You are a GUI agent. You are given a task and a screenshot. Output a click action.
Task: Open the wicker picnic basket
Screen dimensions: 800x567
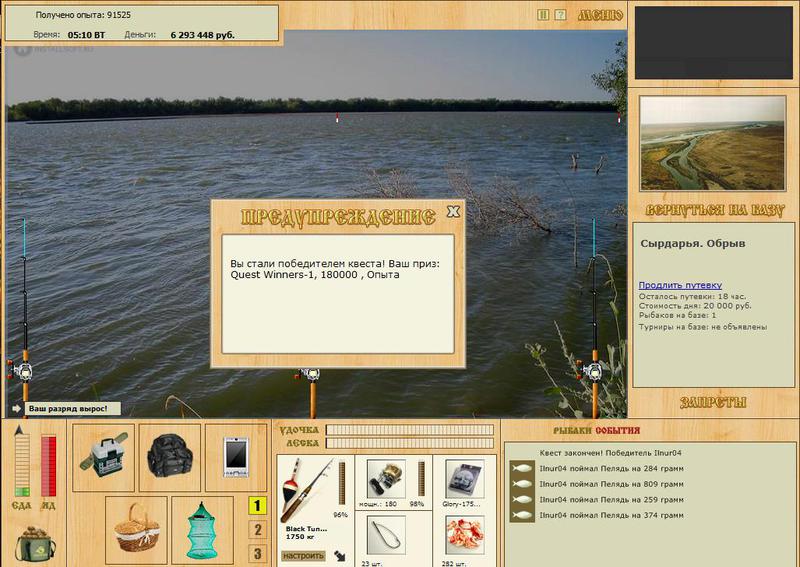pyautogui.click(x=136, y=528)
